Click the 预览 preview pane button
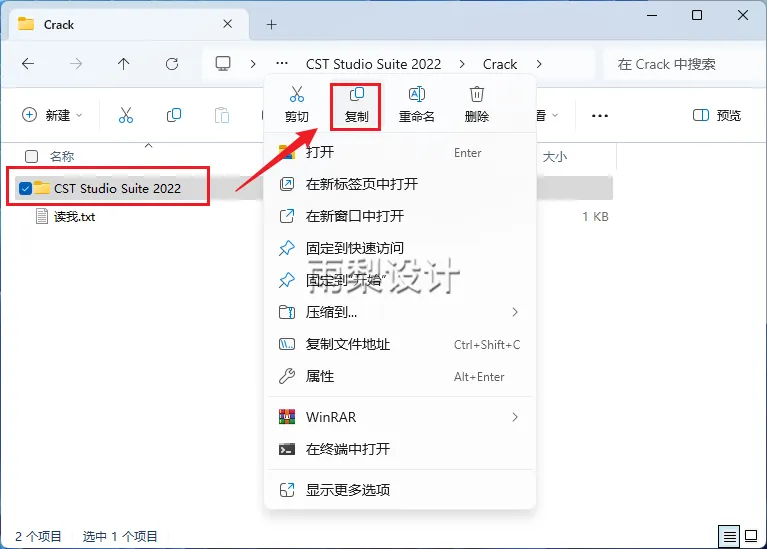 [x=717, y=115]
